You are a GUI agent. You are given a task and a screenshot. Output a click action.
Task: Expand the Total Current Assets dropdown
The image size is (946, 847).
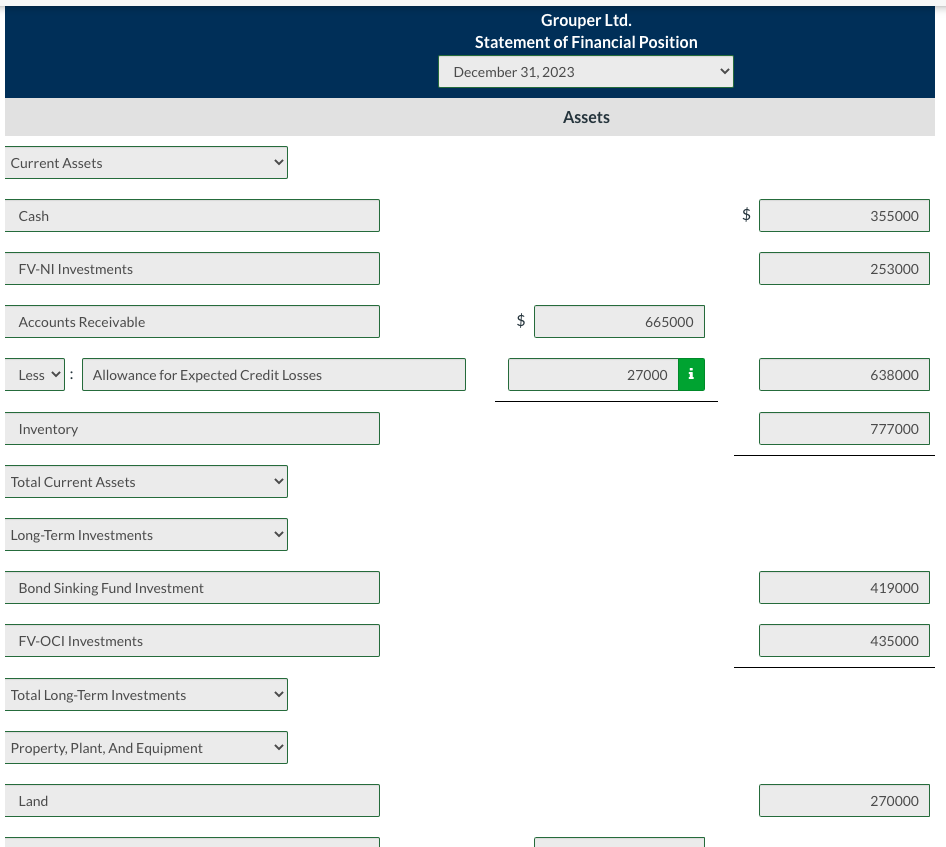(146, 481)
